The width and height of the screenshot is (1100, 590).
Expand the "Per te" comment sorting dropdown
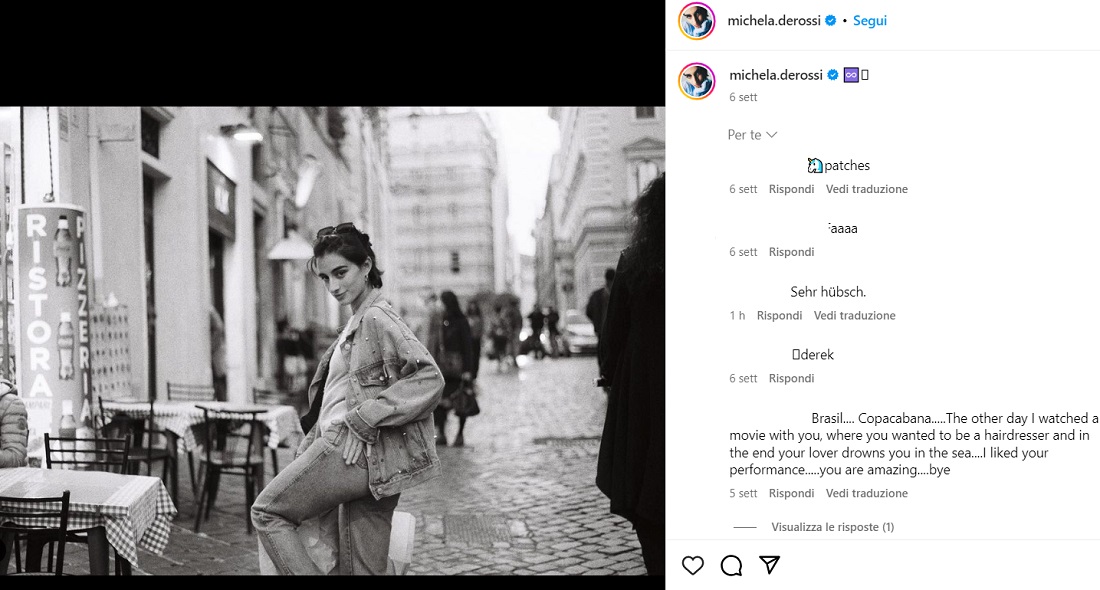[x=752, y=135]
